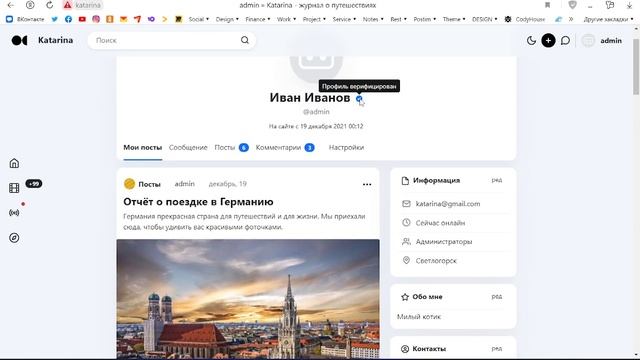
Task: Open the Twitter bookmark icon
Action: point(54,19)
